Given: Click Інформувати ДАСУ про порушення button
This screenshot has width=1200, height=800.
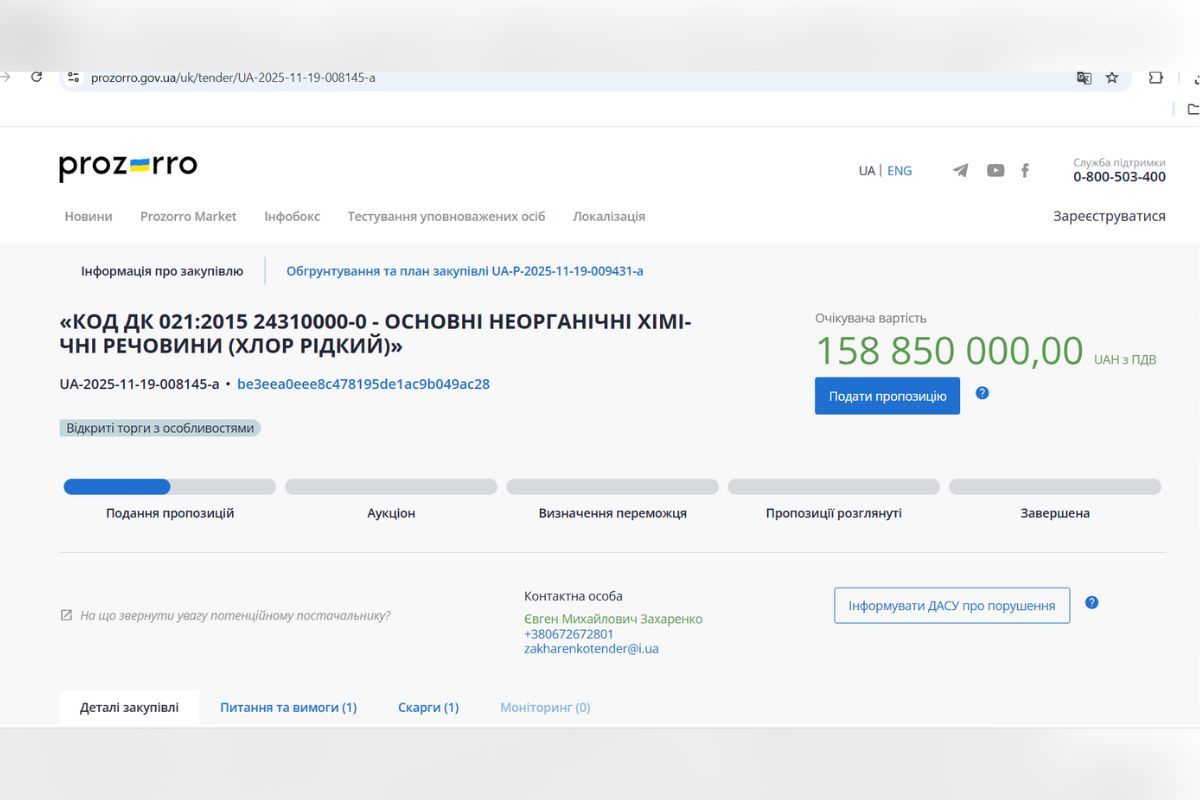Looking at the screenshot, I should coord(951,604).
